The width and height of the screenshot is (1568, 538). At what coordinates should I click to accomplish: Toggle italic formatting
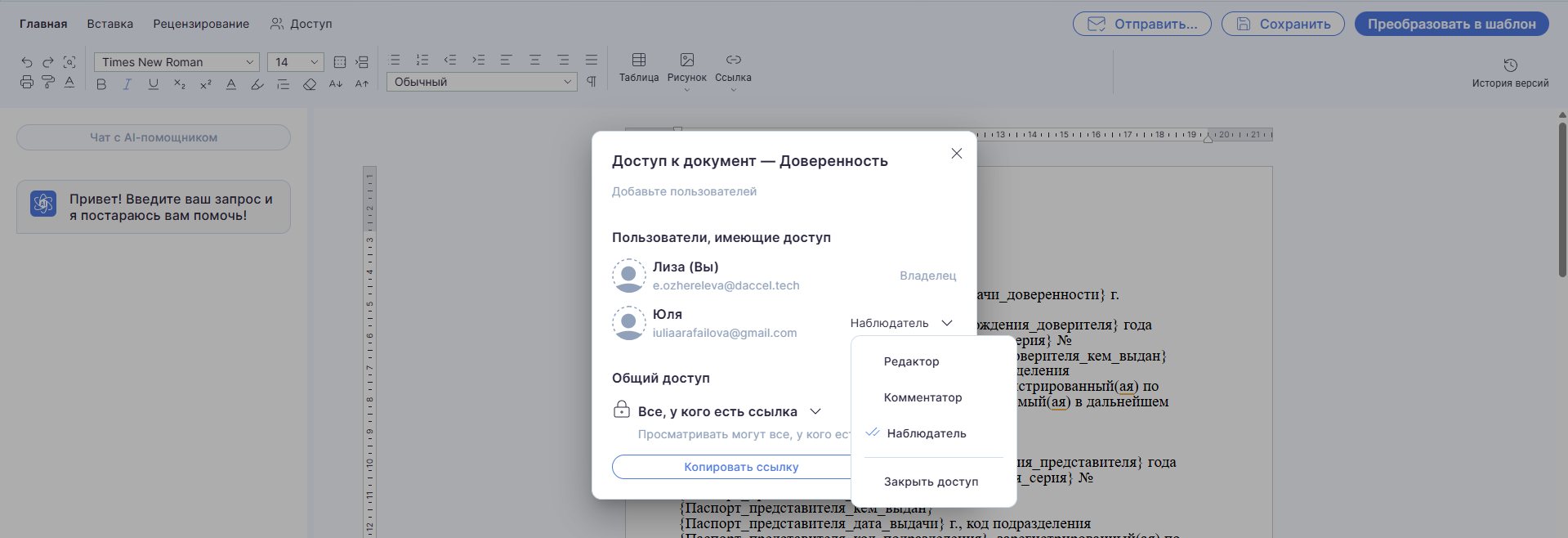click(x=127, y=84)
